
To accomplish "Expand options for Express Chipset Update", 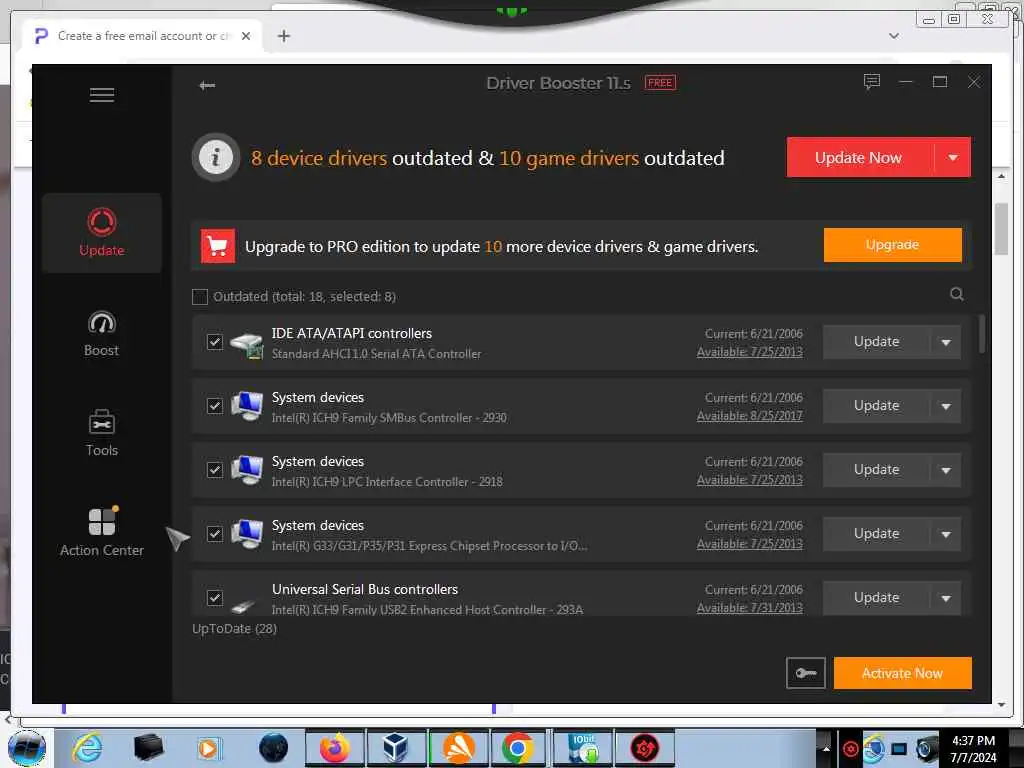I will click(946, 534).
